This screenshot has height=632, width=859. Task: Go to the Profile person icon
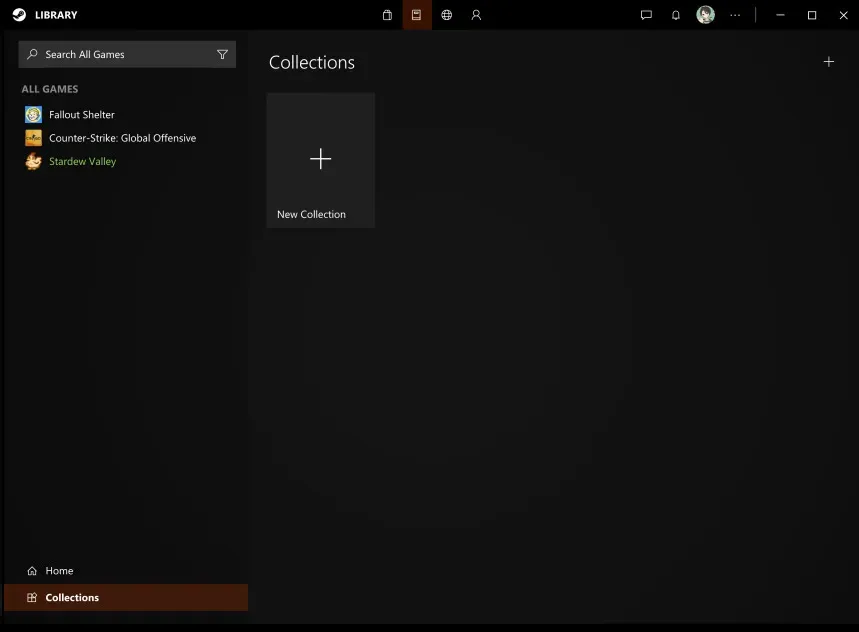(x=476, y=15)
